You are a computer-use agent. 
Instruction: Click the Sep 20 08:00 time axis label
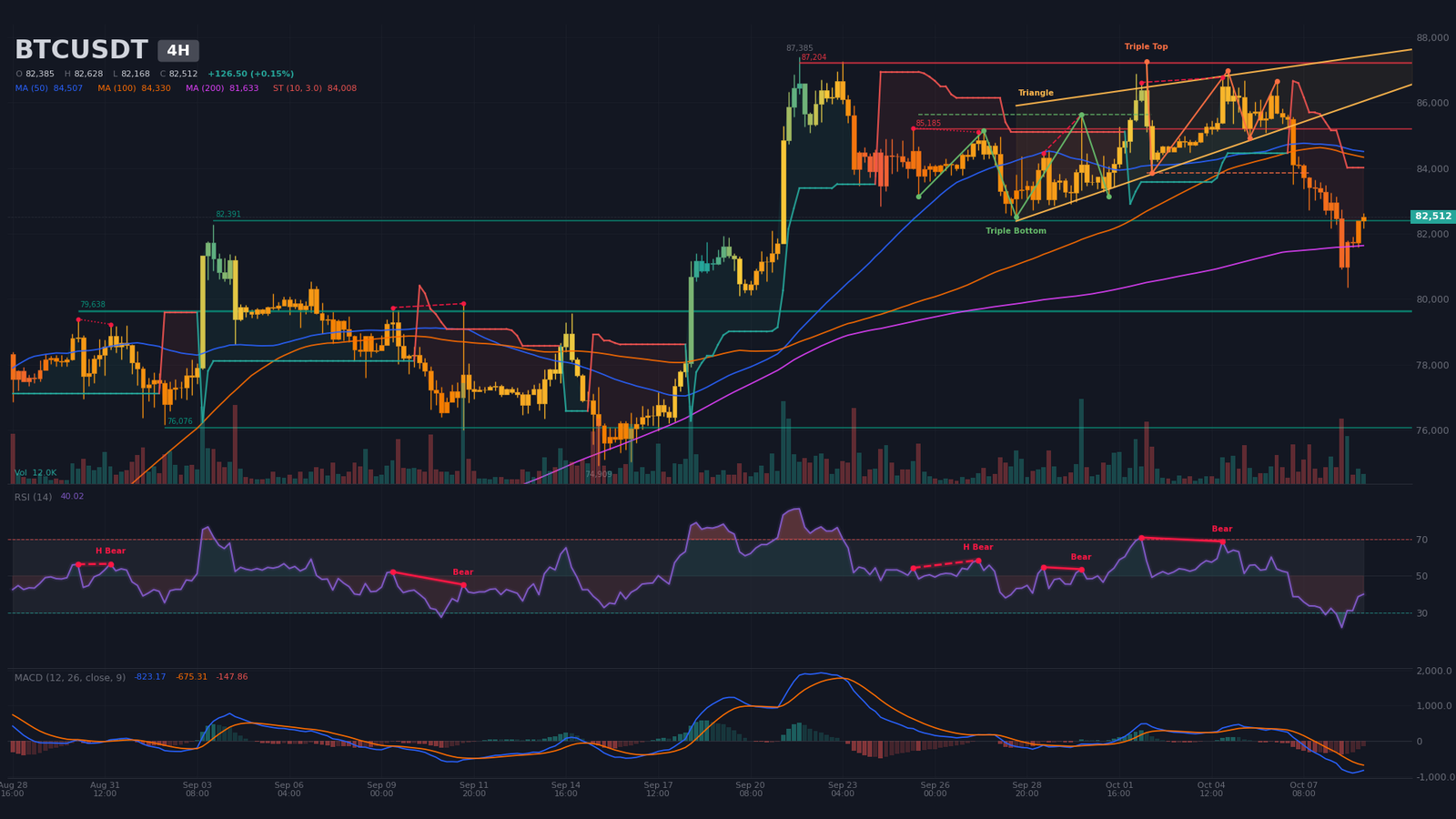(751, 789)
